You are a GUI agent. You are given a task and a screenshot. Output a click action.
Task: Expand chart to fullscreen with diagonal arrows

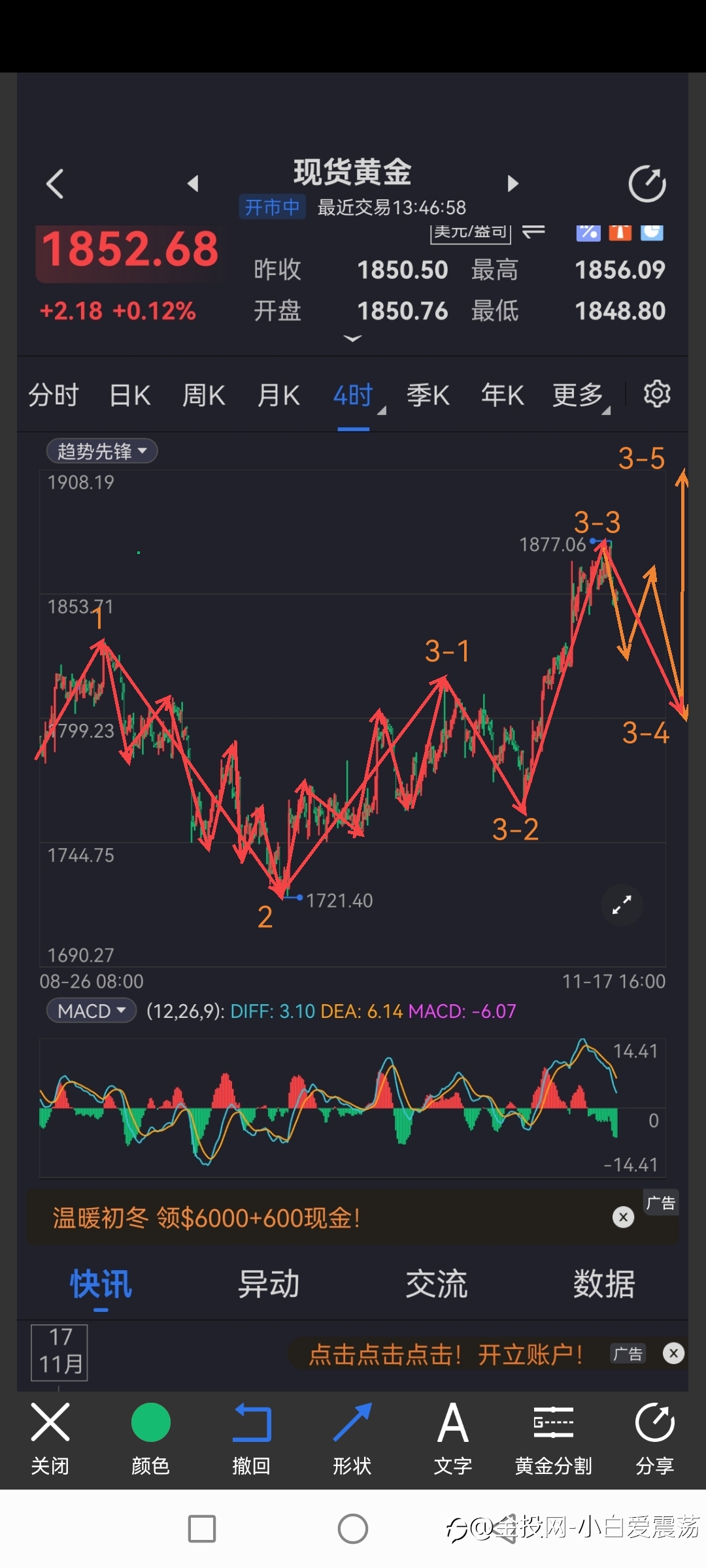pos(622,905)
